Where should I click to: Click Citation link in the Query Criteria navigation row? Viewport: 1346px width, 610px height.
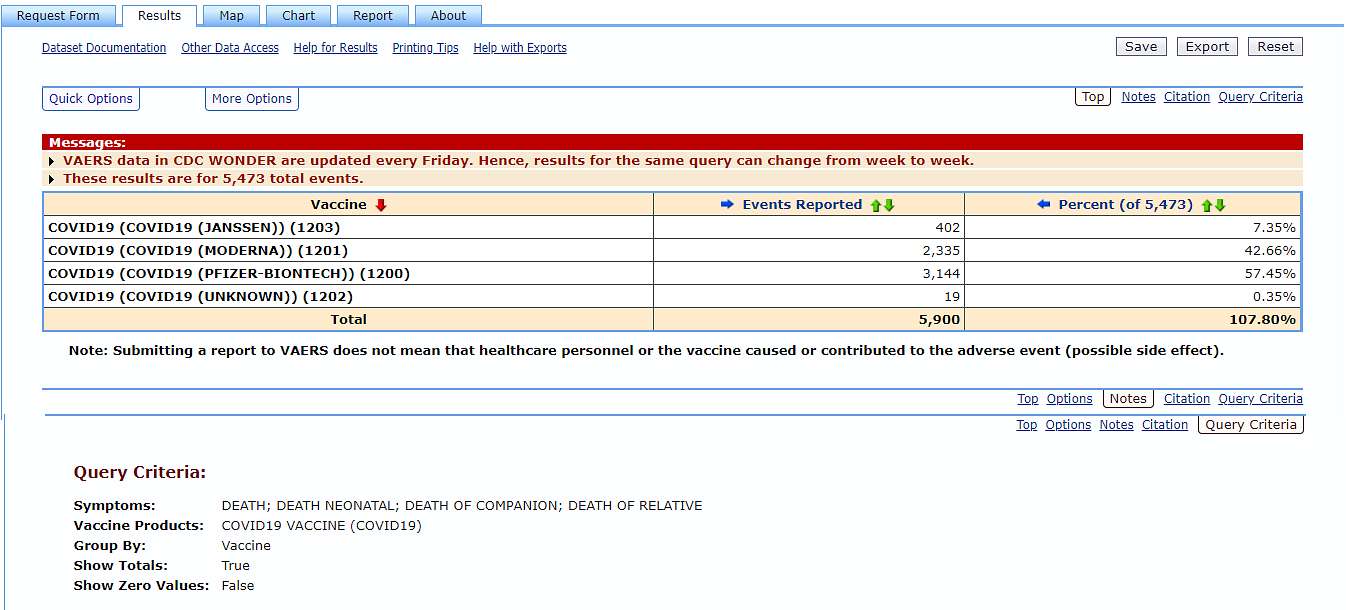(1165, 425)
